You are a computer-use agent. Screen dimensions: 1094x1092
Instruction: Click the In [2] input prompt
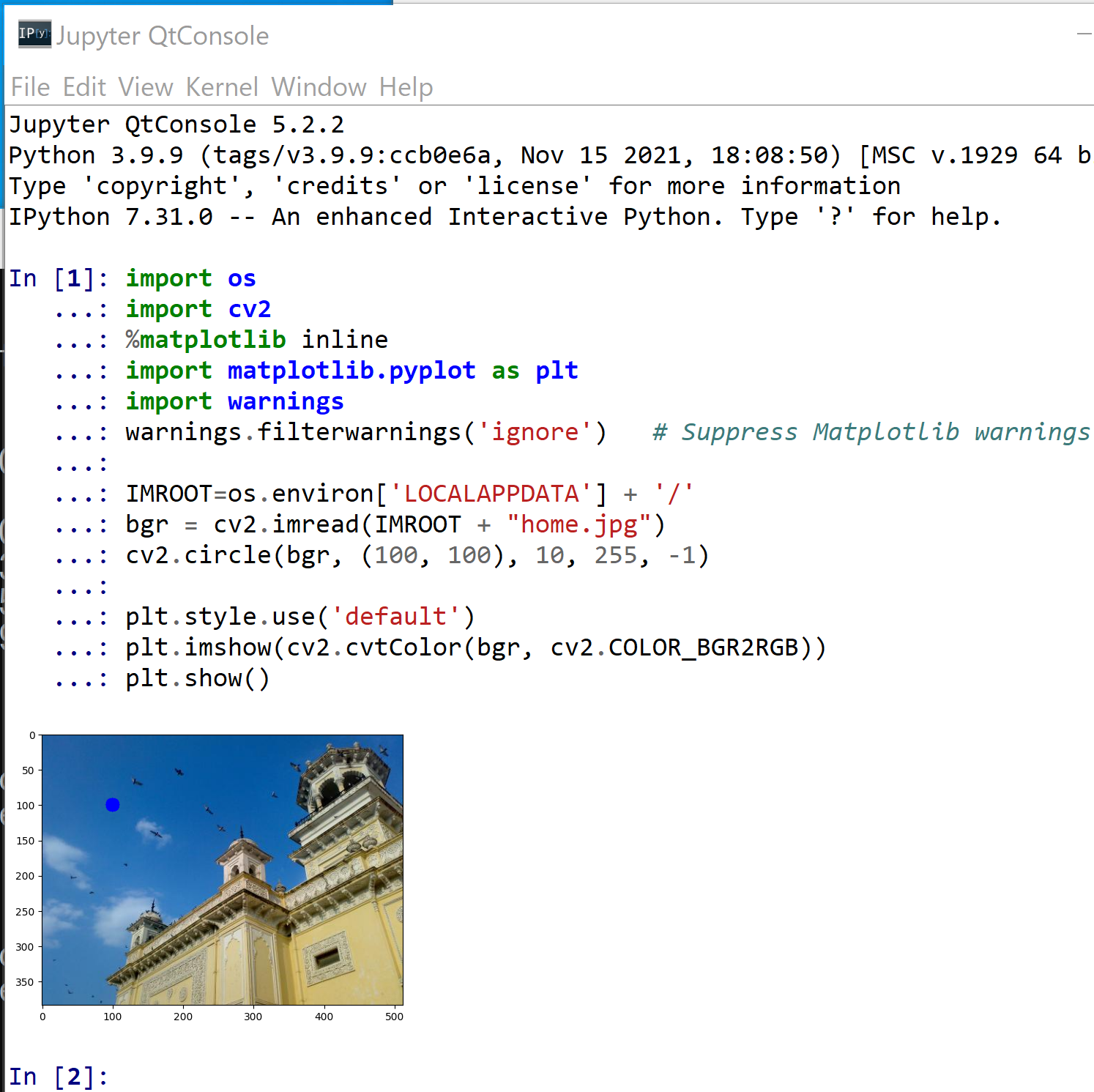[x=59, y=1077]
